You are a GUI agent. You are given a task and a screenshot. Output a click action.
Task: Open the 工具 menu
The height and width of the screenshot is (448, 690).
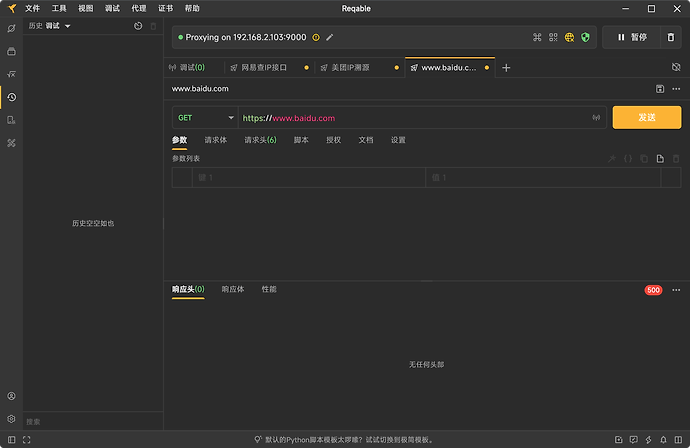[59, 8]
